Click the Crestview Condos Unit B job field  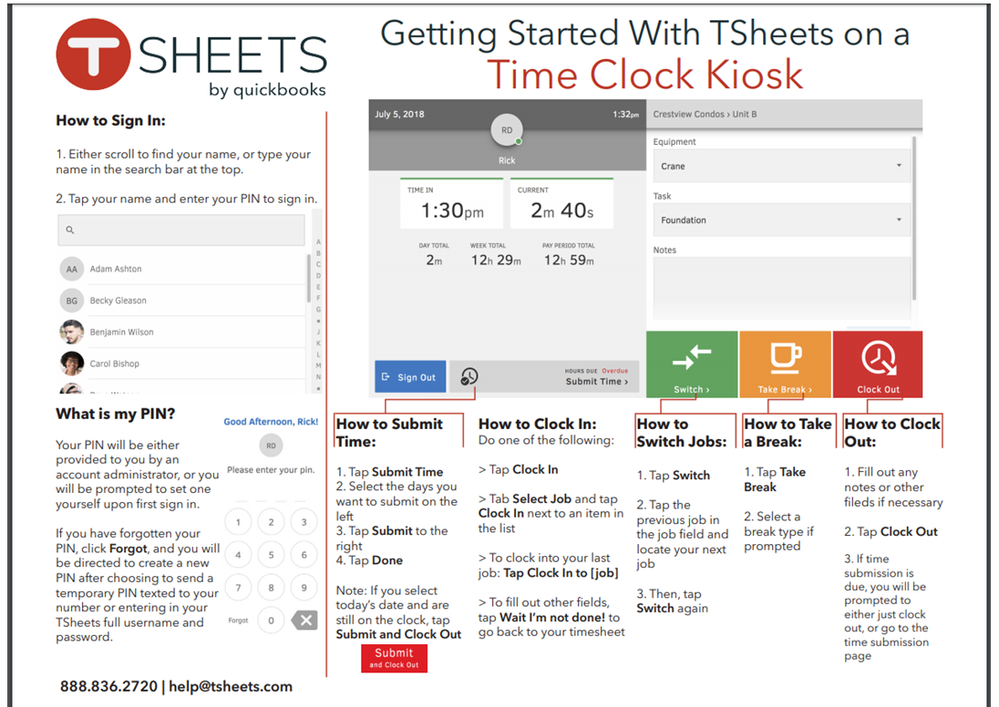click(784, 114)
